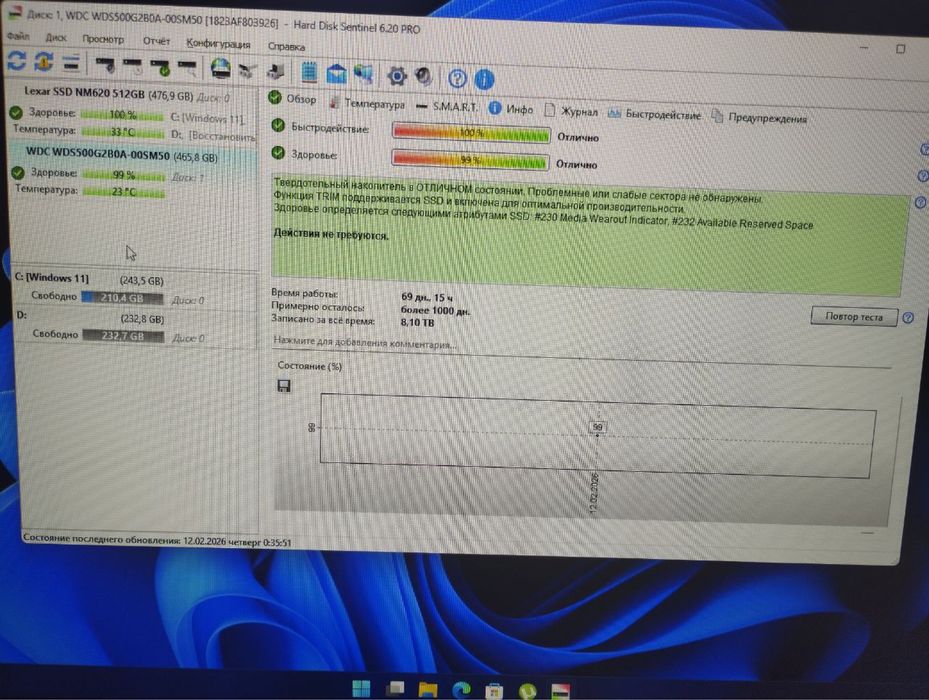Open settings via the blue gear icon
The image size is (929, 700).
pos(396,76)
